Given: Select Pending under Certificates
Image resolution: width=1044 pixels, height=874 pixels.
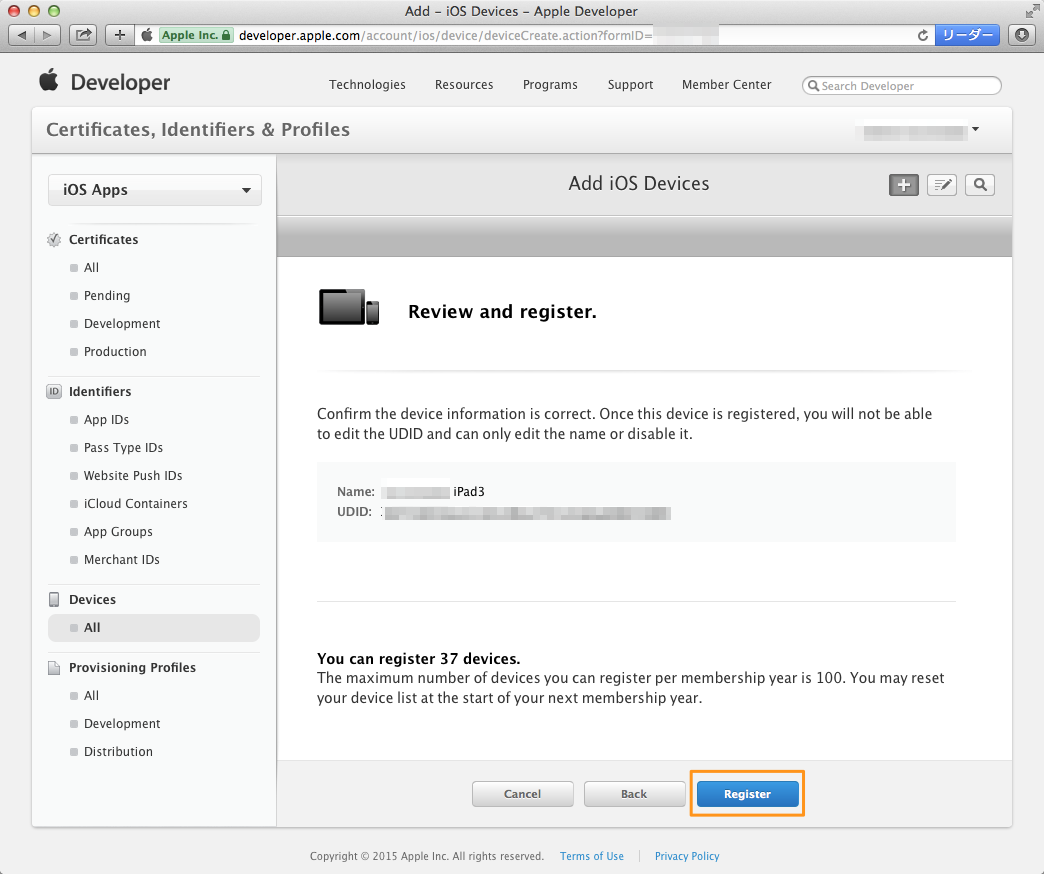Looking at the screenshot, I should 108,295.
